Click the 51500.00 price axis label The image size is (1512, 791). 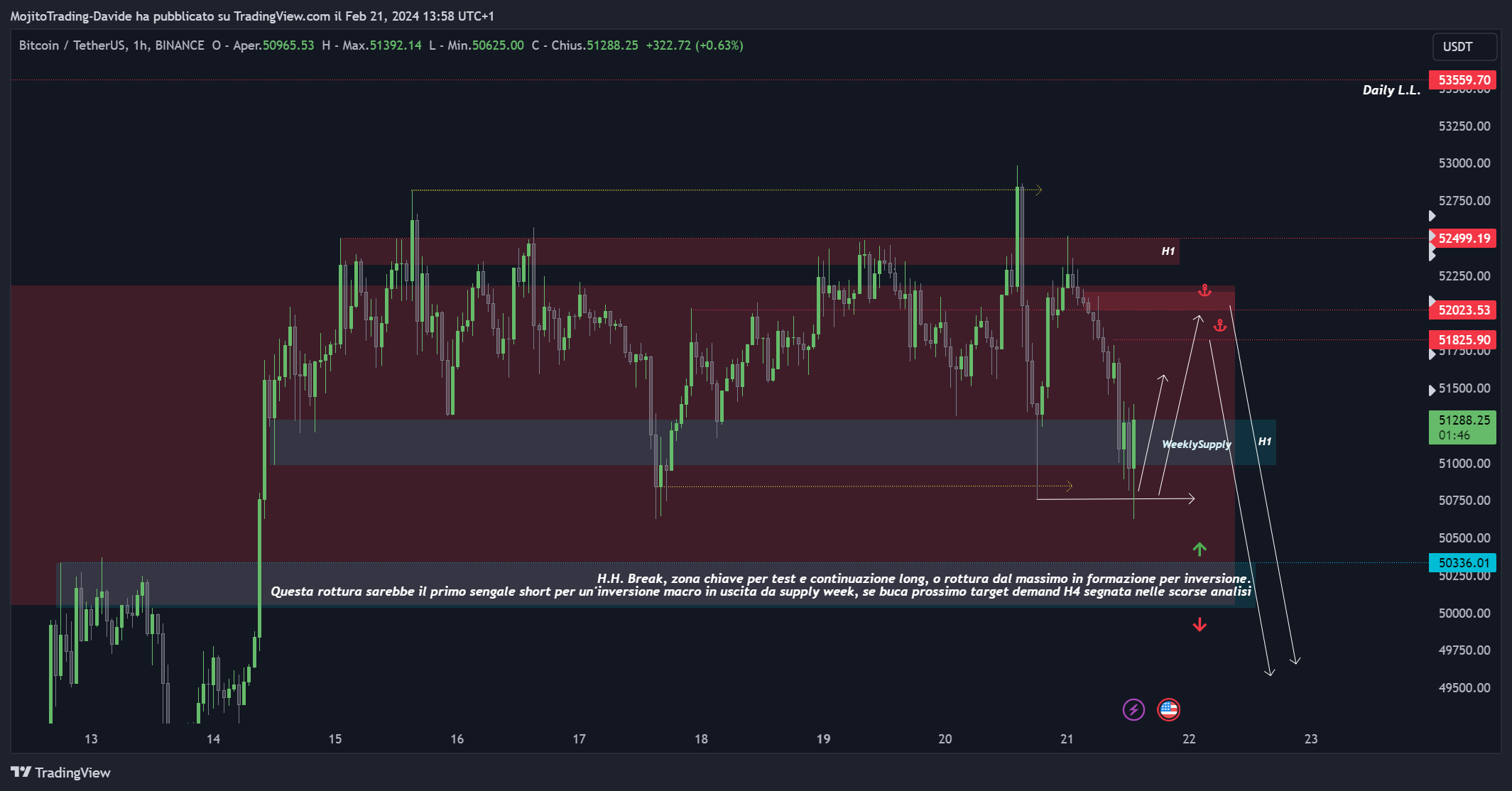(1464, 388)
